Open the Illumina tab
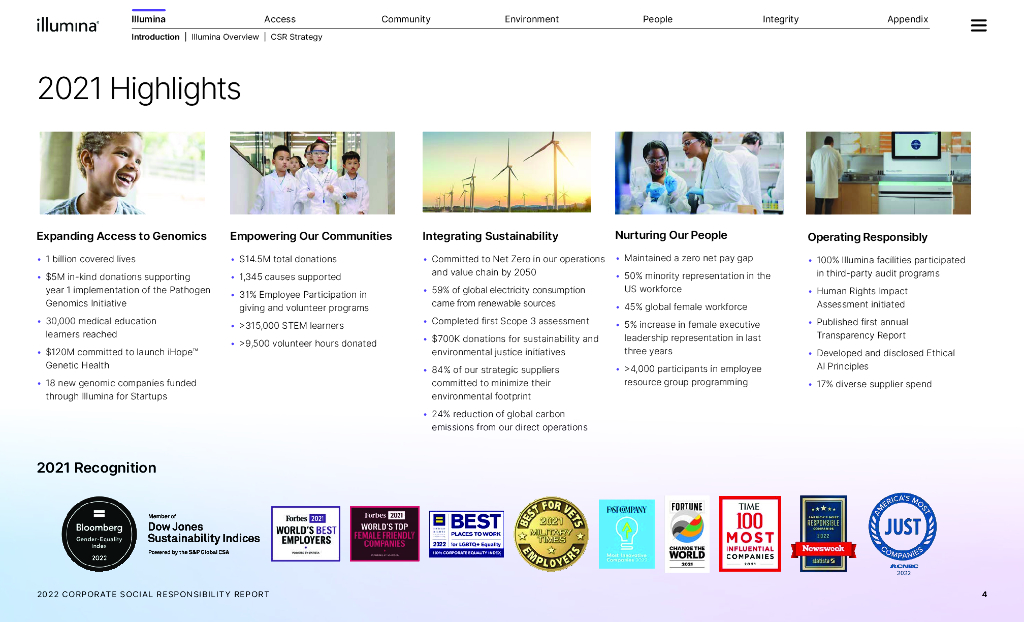The height and width of the screenshot is (622, 1024). click(148, 19)
